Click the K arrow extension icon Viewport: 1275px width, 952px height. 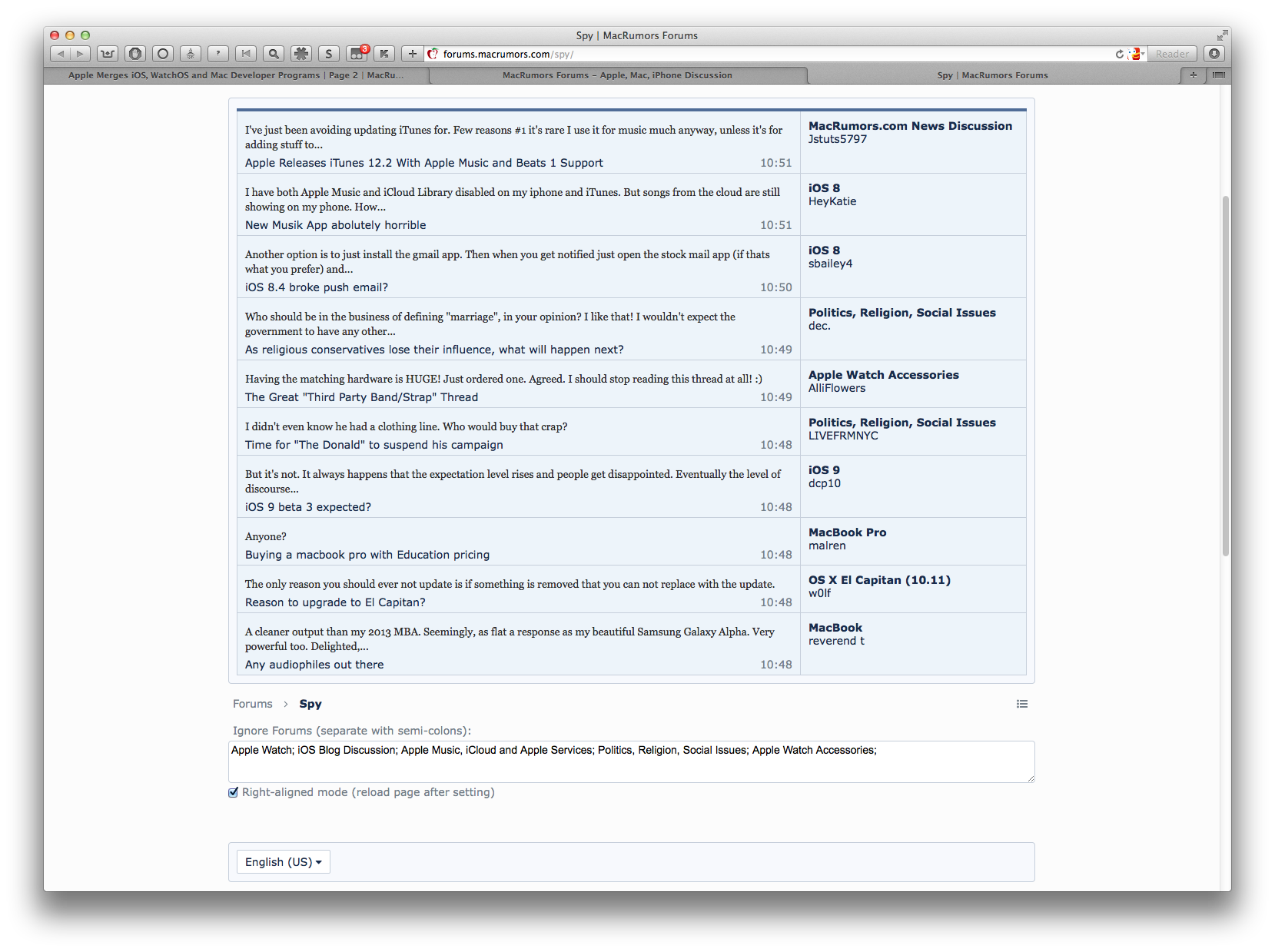[384, 54]
